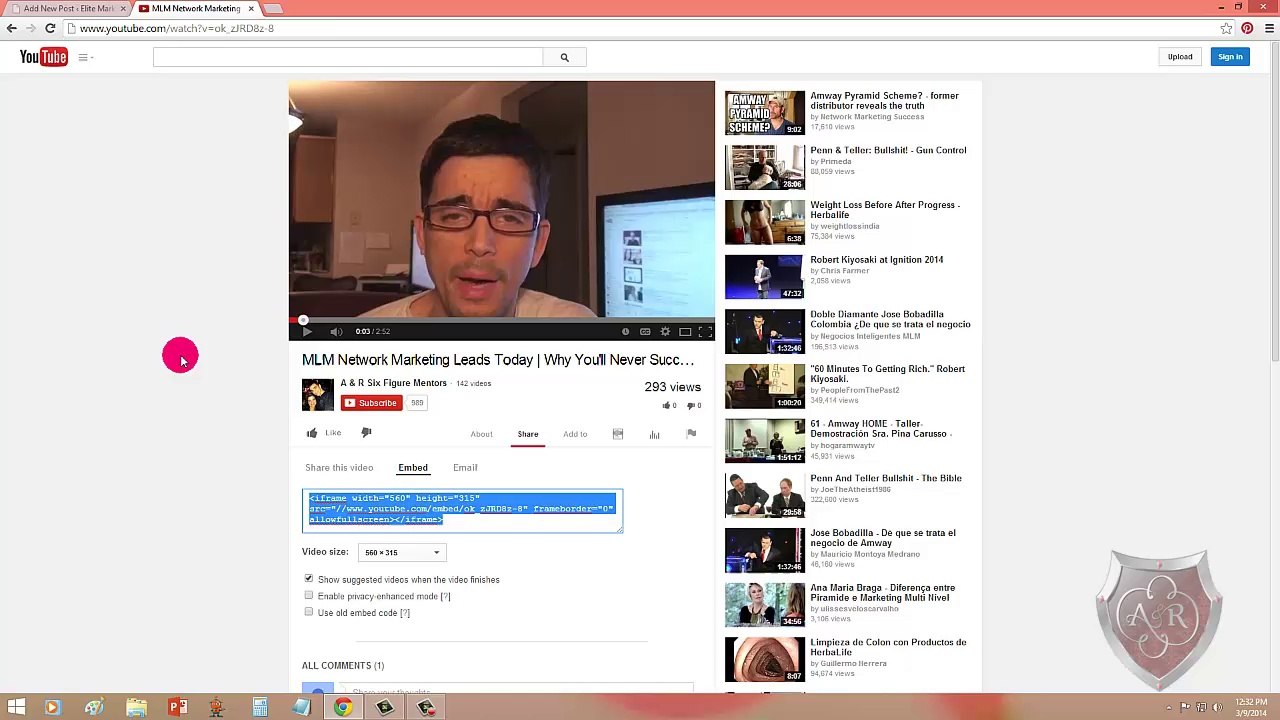Open the Penn & Teller Gun Control thumbnail
The height and width of the screenshot is (720, 1280).
[x=764, y=167]
